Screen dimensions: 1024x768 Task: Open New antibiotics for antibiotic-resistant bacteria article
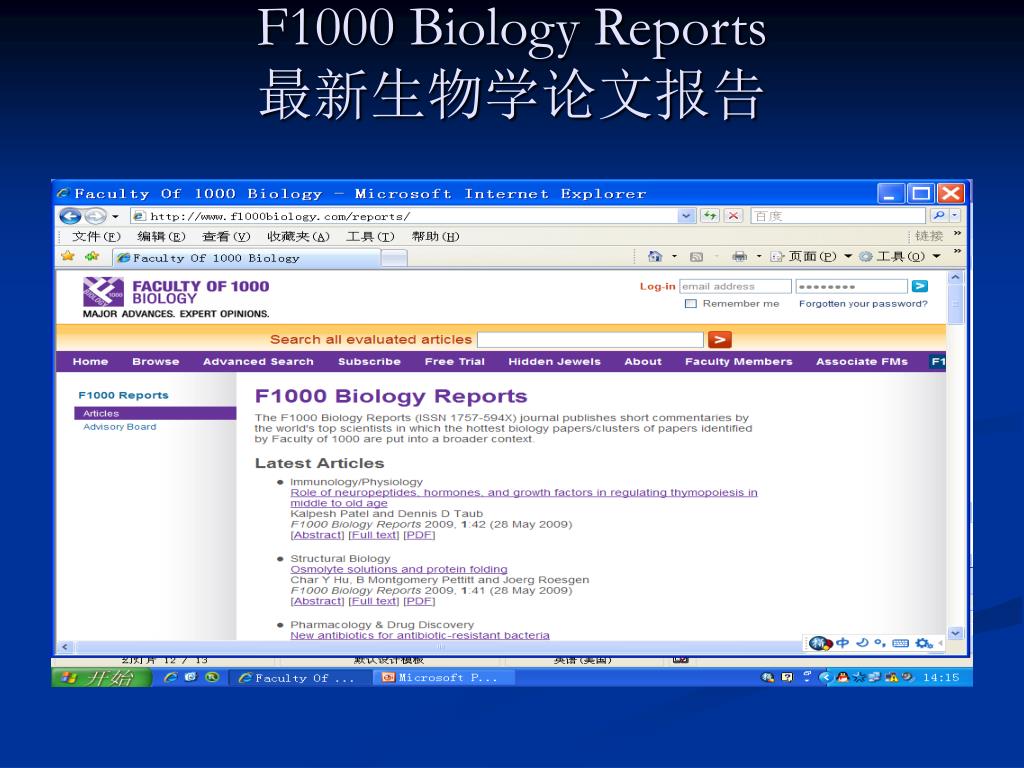pos(420,635)
